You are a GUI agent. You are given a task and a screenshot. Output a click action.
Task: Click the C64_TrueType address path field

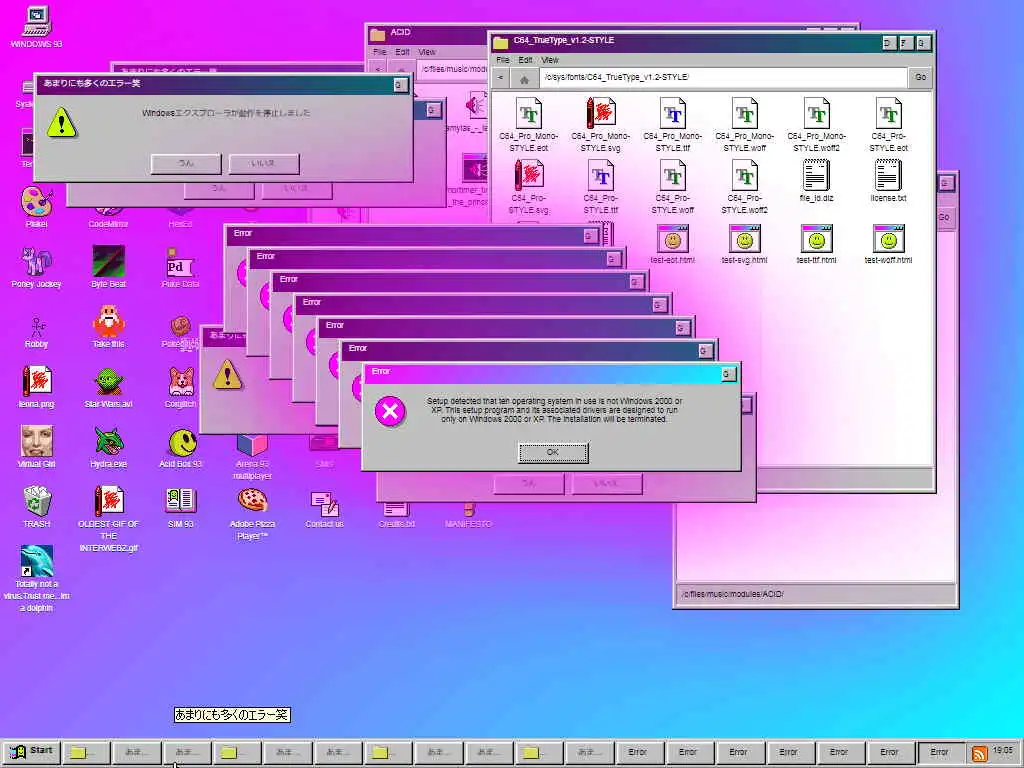722,77
